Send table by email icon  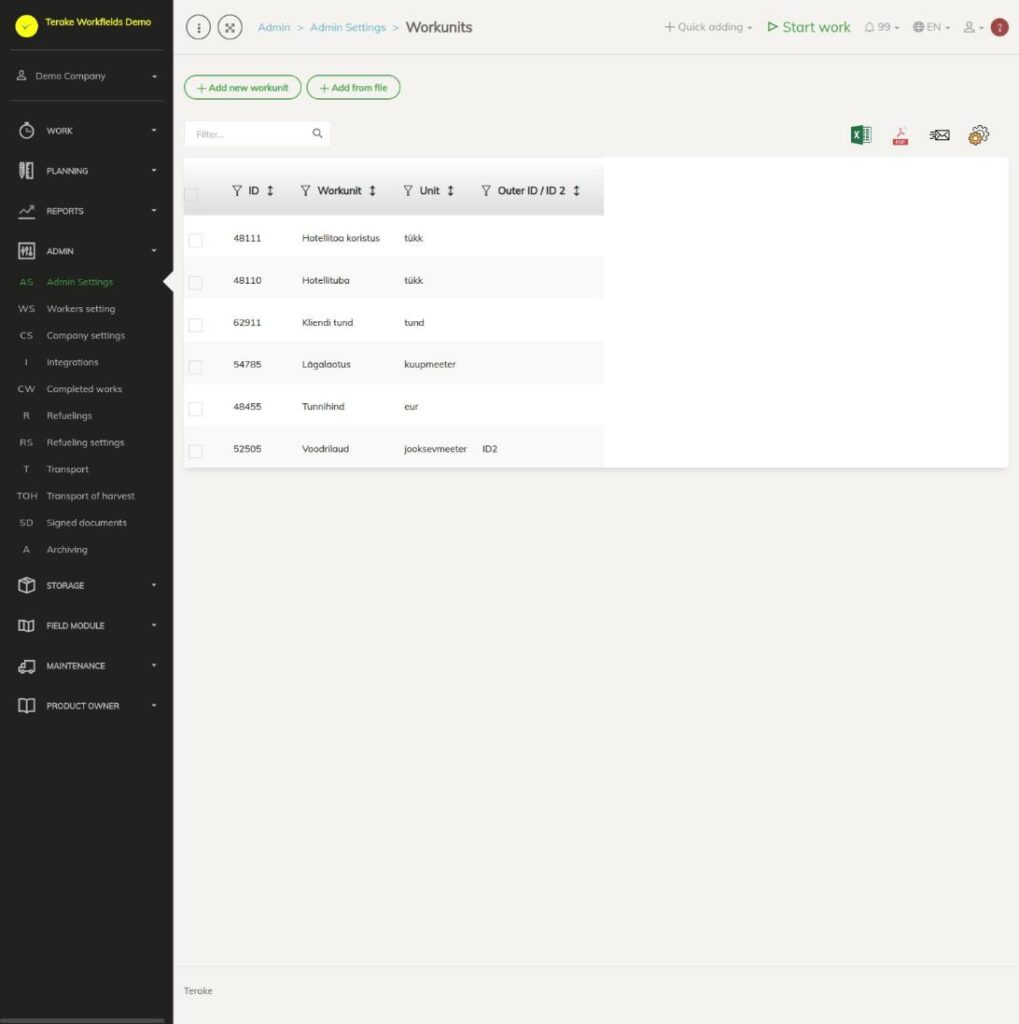click(939, 135)
